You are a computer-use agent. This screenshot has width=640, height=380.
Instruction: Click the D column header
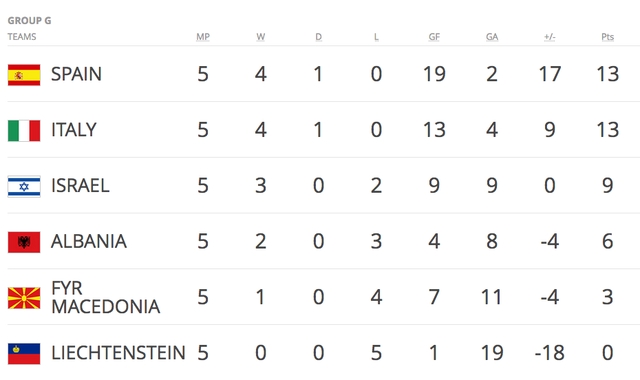[318, 37]
